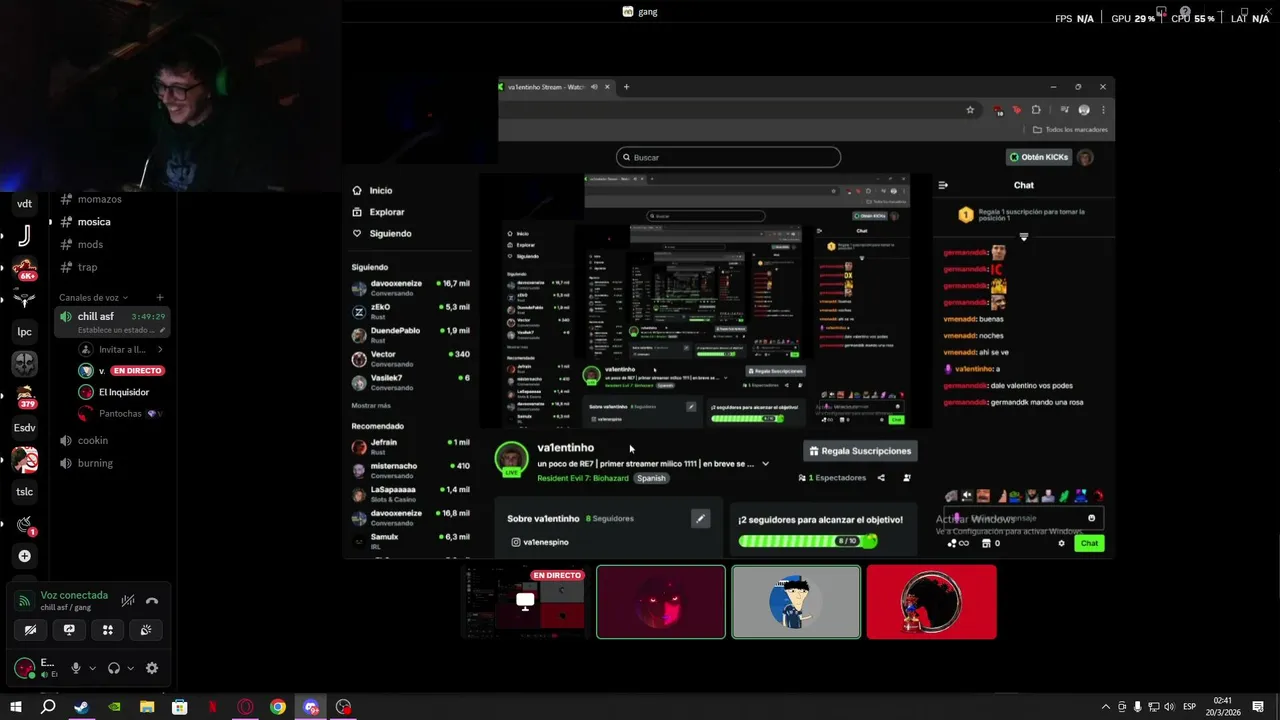Click the green Chat send button
1280x720 pixels.
click(x=1089, y=543)
